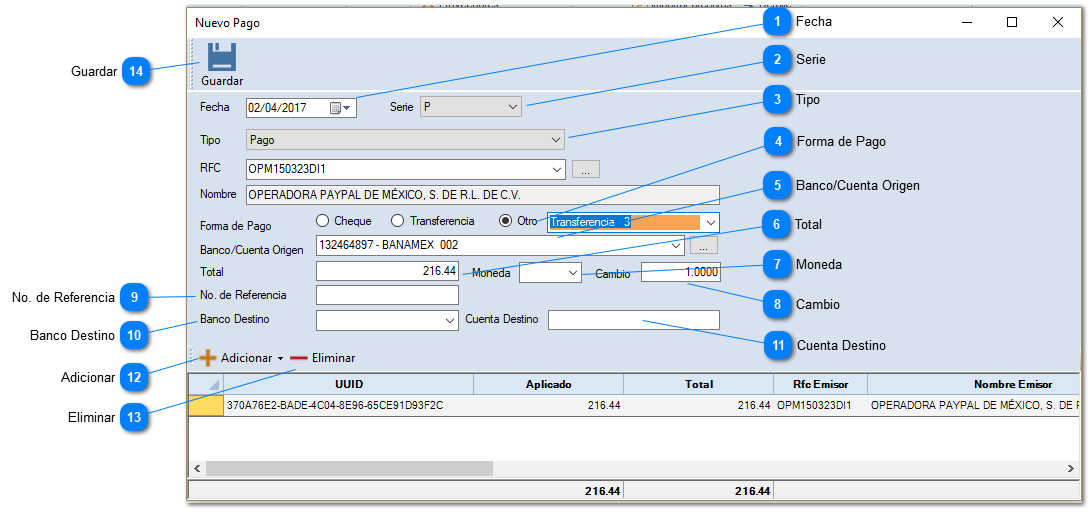Open the Fecha calendar picker icon

point(336,108)
